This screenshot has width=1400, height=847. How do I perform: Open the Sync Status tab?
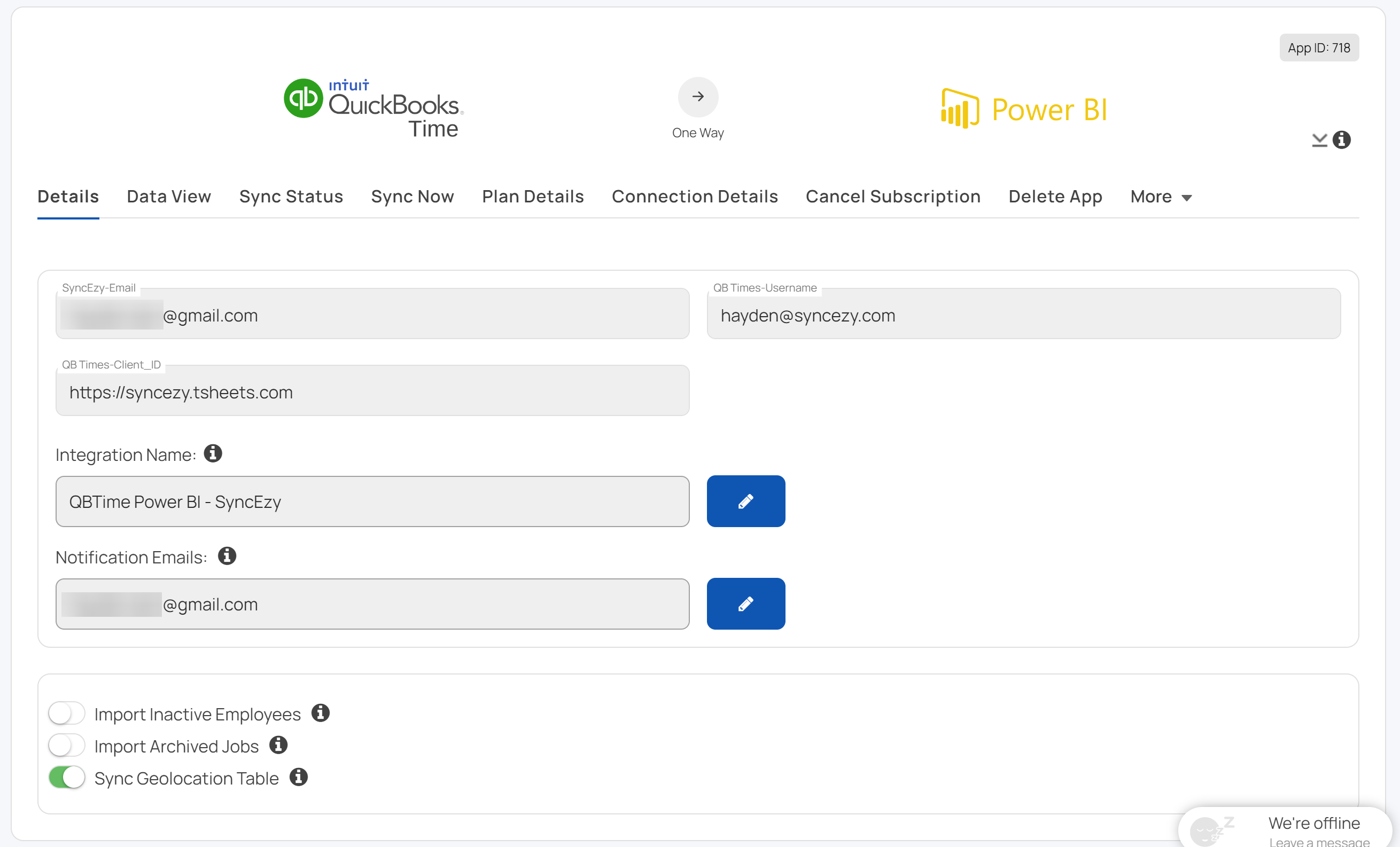pyautogui.click(x=291, y=197)
